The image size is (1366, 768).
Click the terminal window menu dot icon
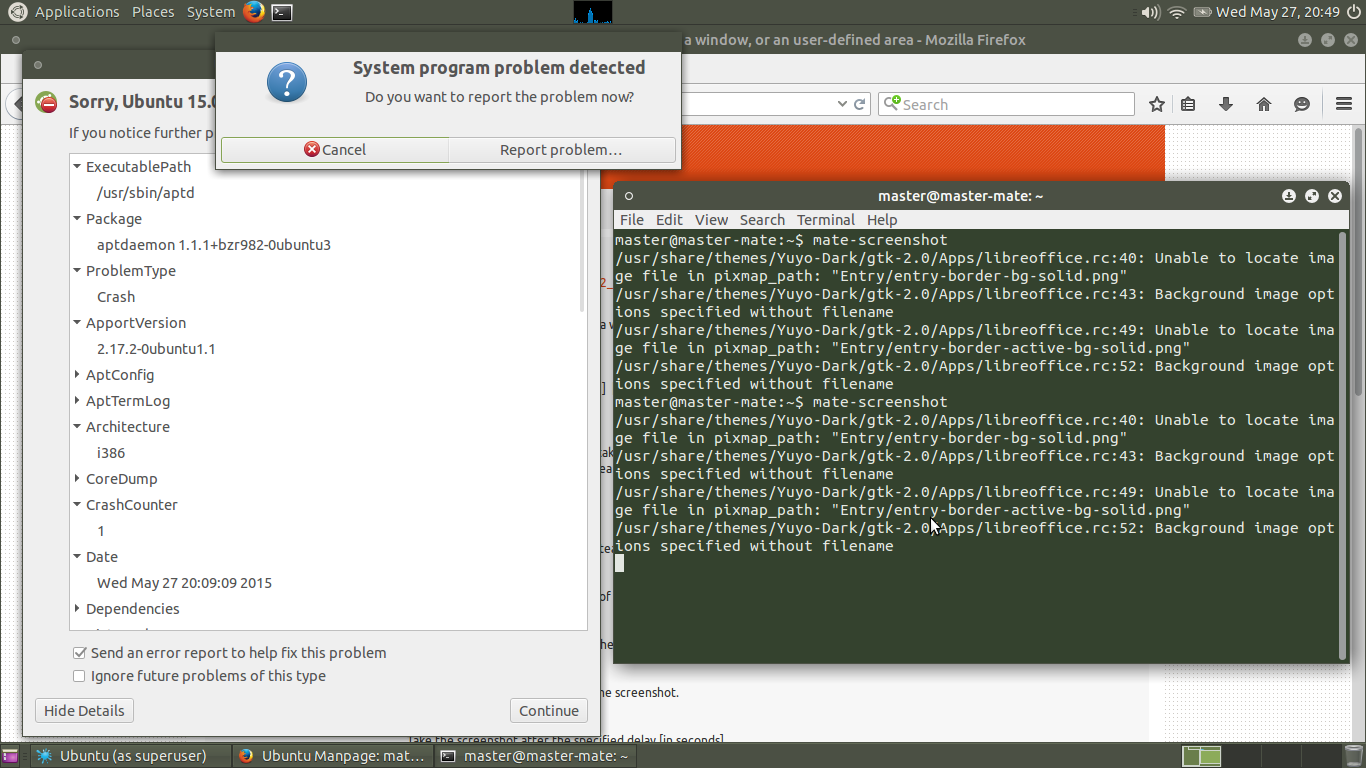pos(629,196)
